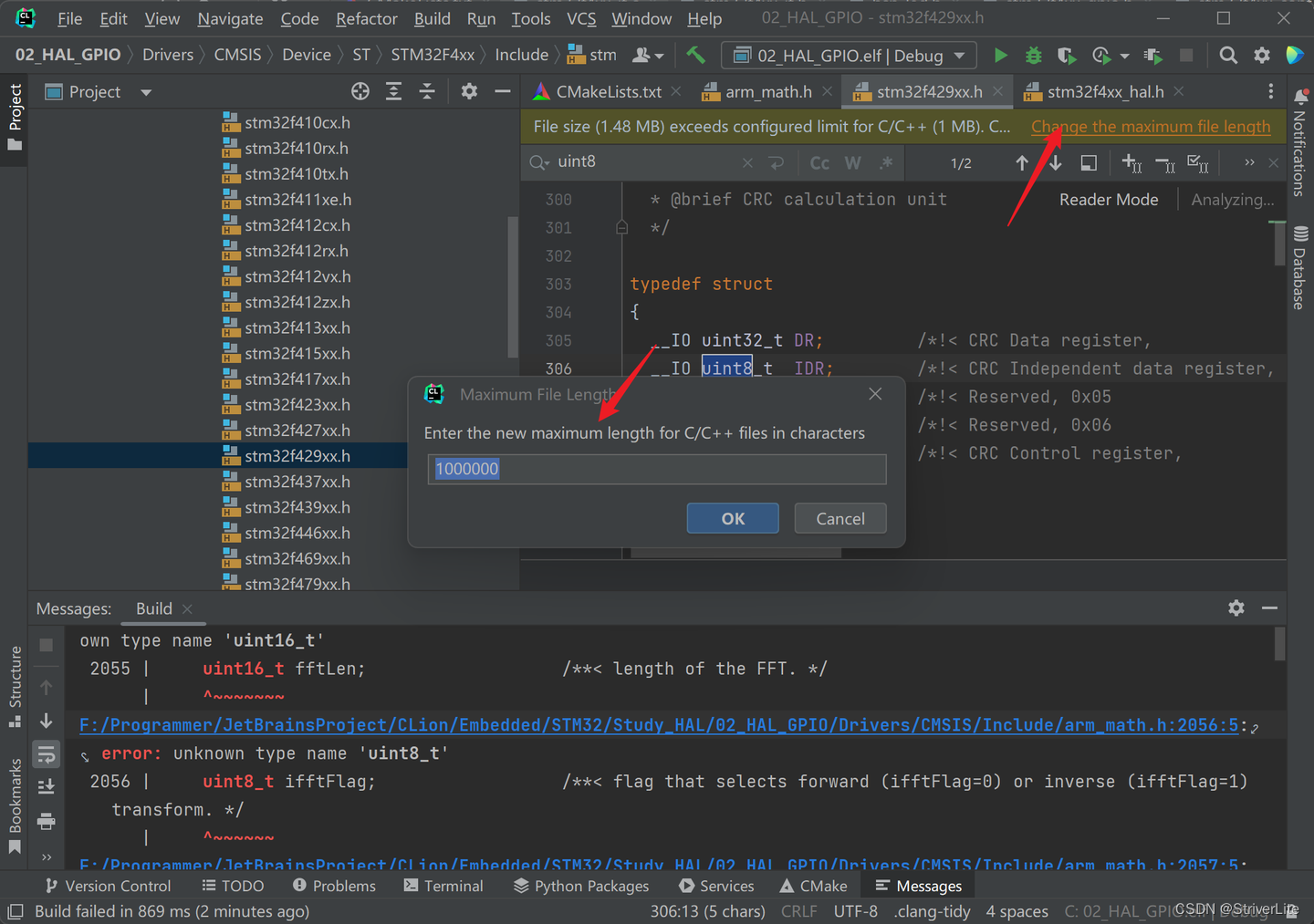Image resolution: width=1314 pixels, height=924 pixels.
Task: Open the CMSIS breadcrumb in navigation bar
Action: [x=237, y=55]
